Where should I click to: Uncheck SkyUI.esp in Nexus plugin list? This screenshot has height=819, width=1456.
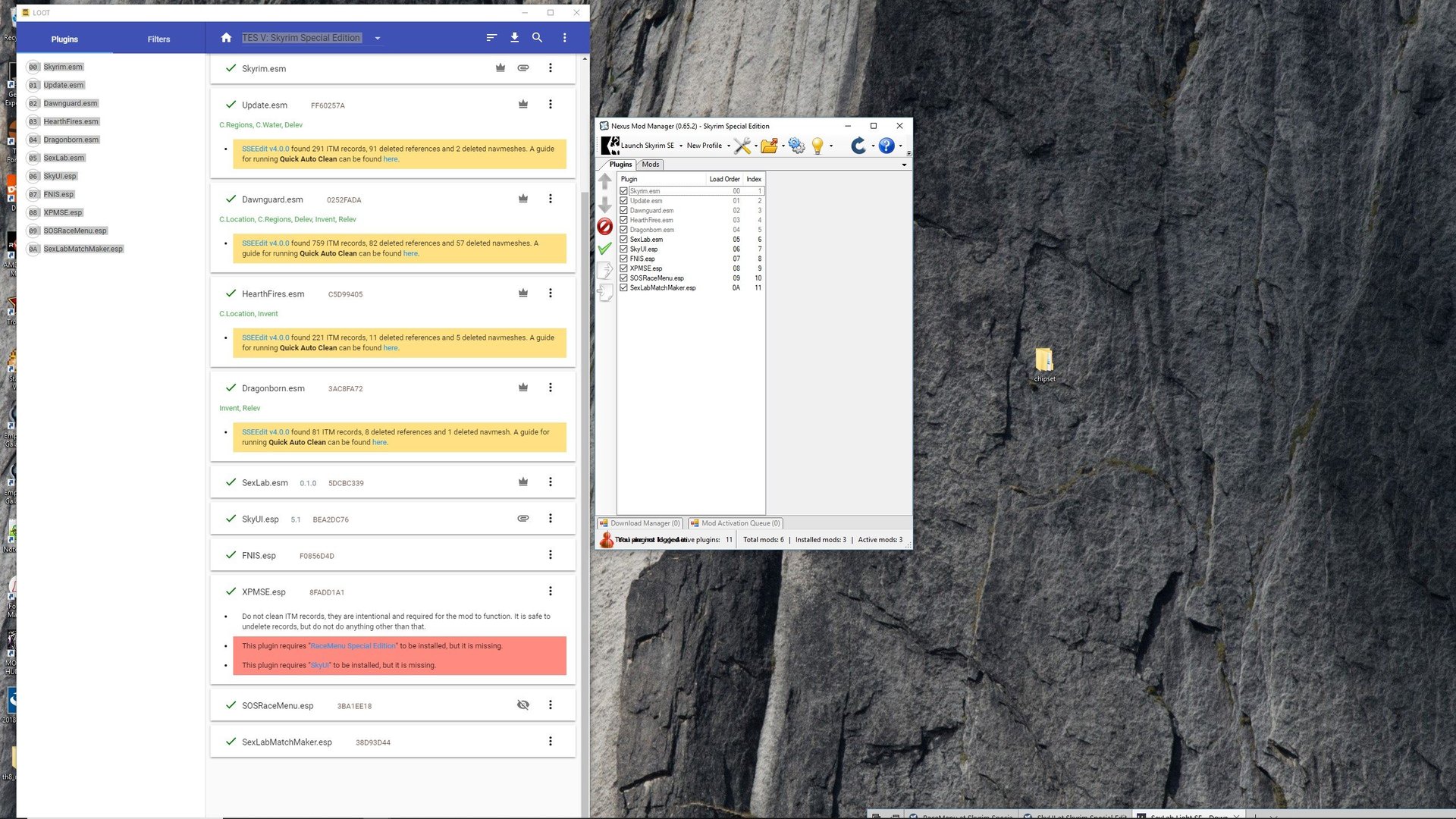623,249
